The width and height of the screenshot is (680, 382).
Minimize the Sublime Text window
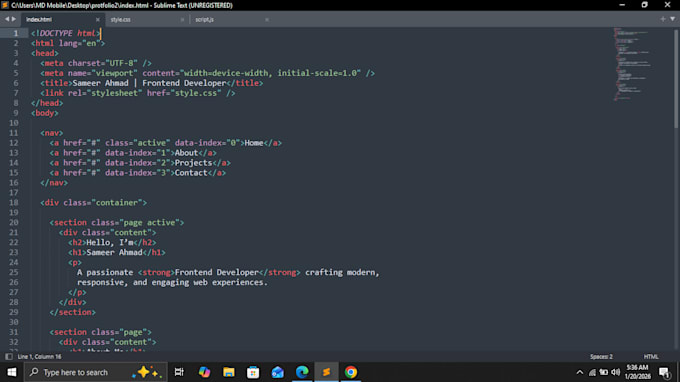(x=622, y=5)
